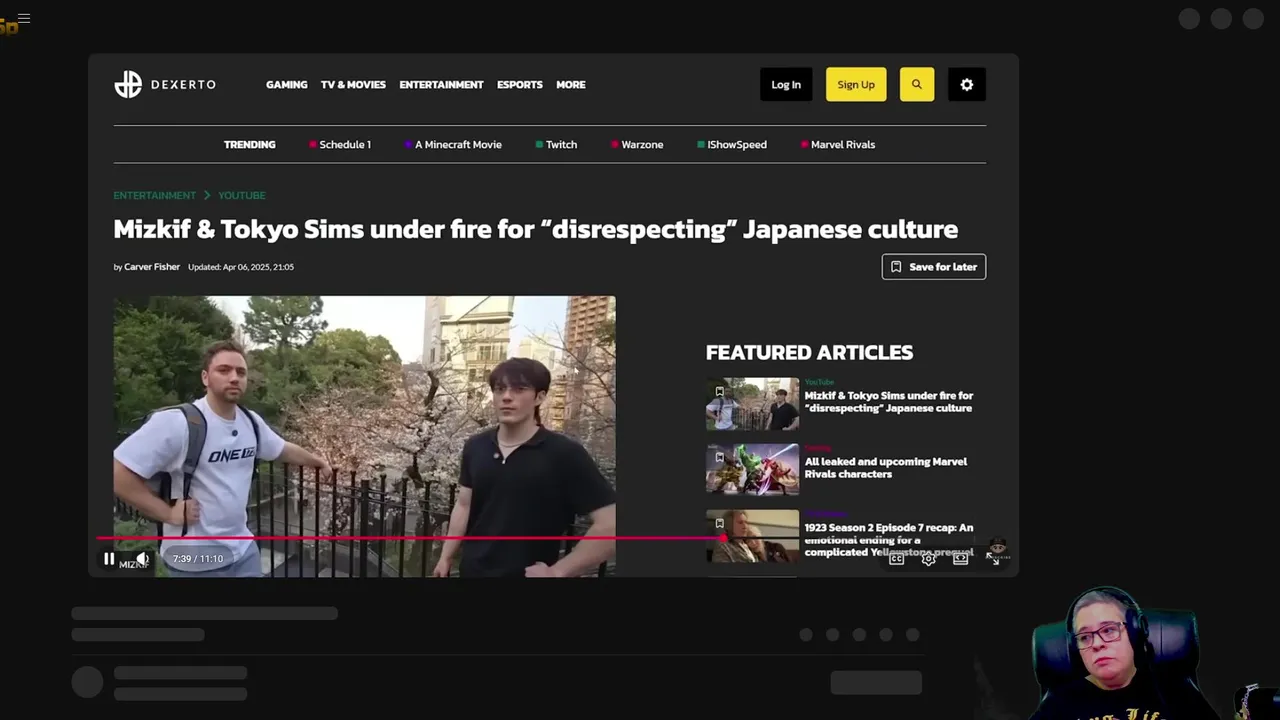
Task: Mute the video with the speaker icon
Action: coord(142,559)
